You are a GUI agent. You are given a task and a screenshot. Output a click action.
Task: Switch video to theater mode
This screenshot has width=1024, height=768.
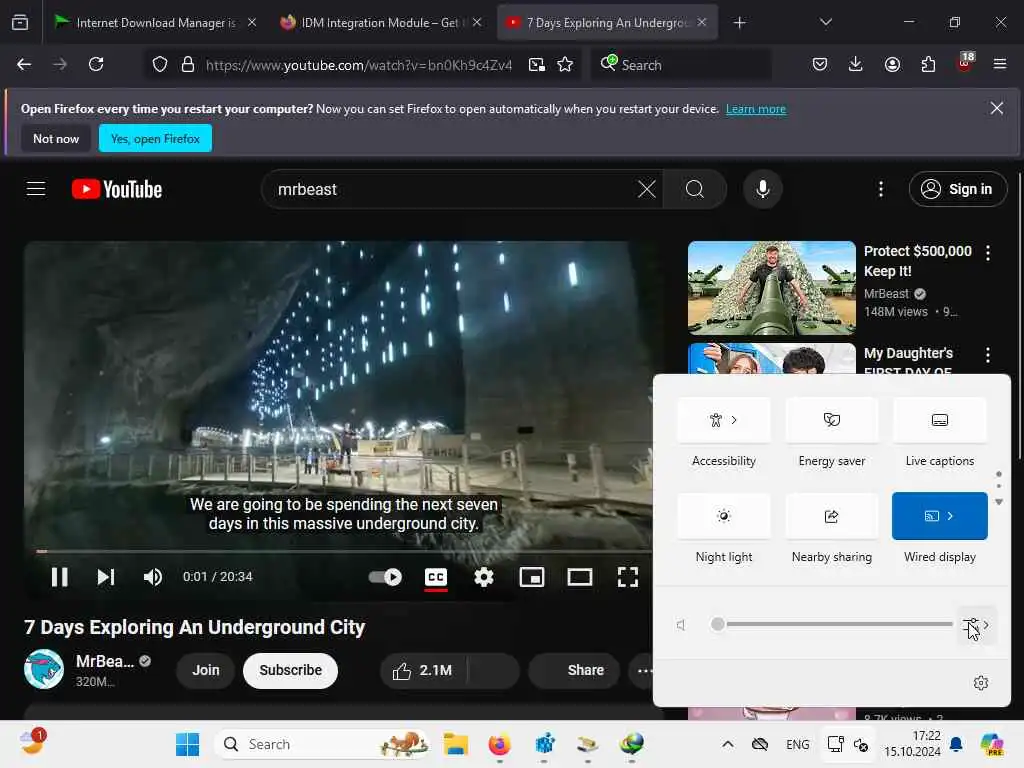(580, 577)
